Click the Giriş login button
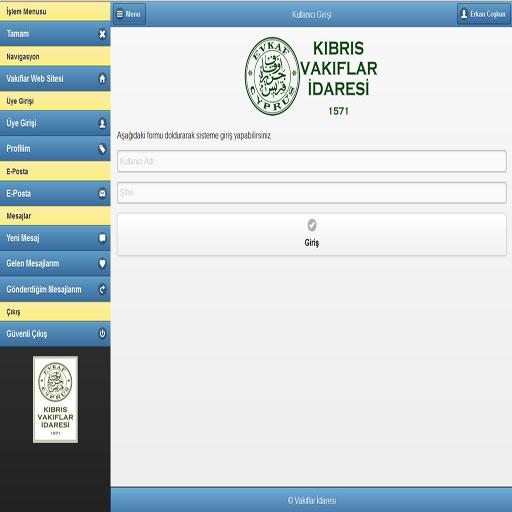This screenshot has height=512, width=512. 312,235
